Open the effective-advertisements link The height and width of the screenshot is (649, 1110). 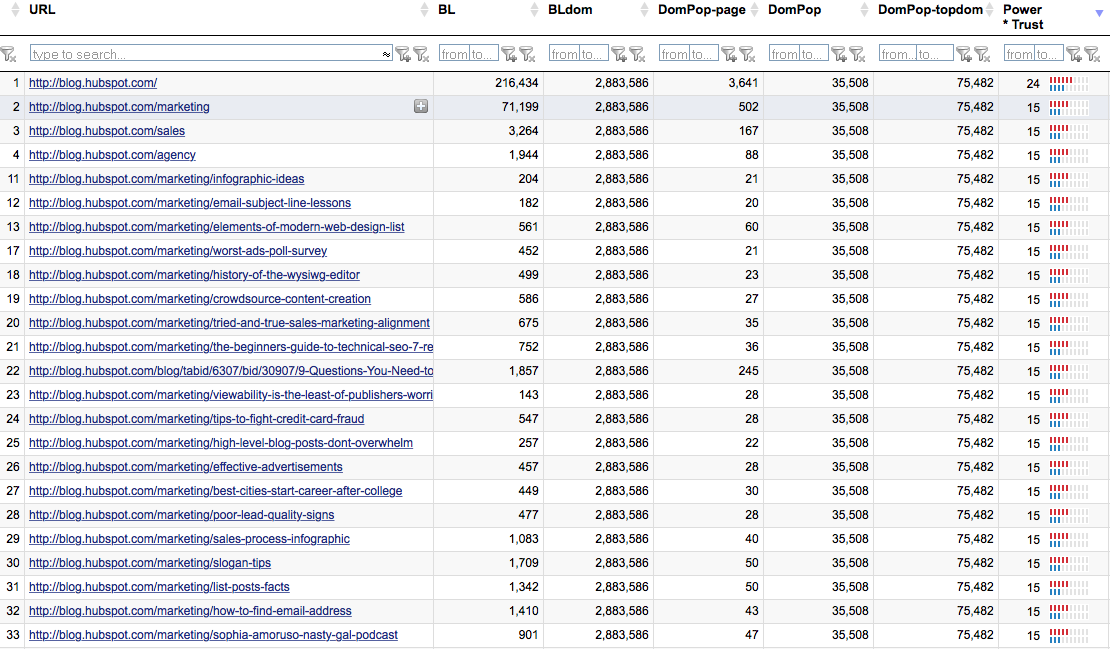185,467
